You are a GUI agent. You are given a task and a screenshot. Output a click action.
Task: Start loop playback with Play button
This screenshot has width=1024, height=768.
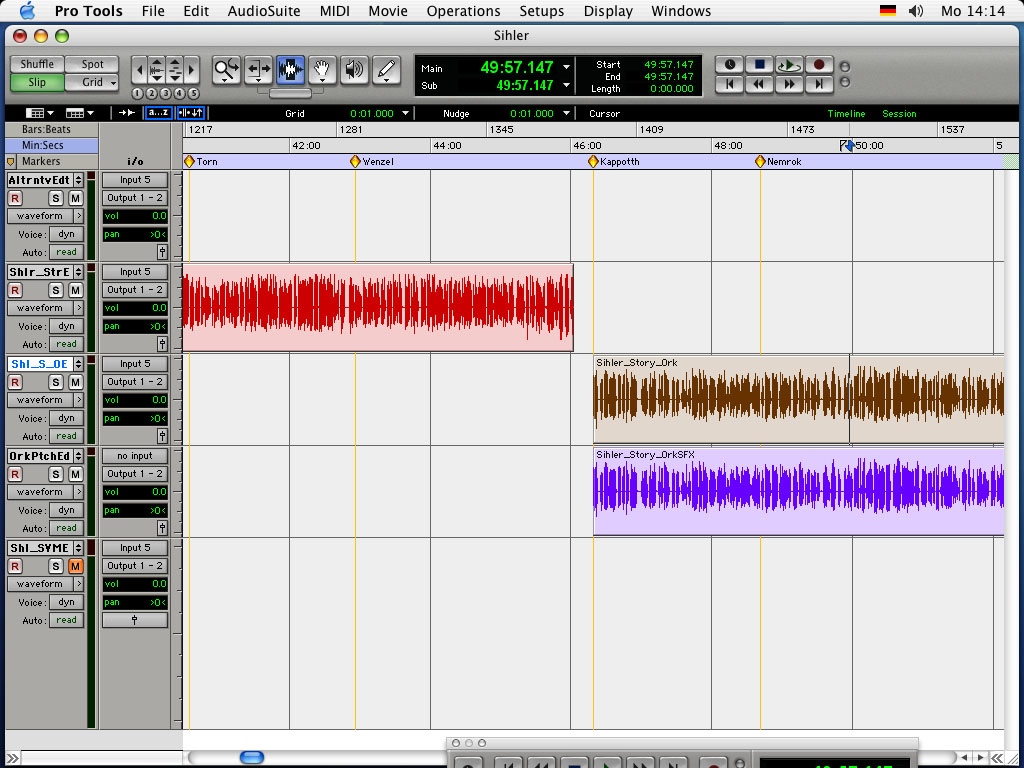point(789,65)
